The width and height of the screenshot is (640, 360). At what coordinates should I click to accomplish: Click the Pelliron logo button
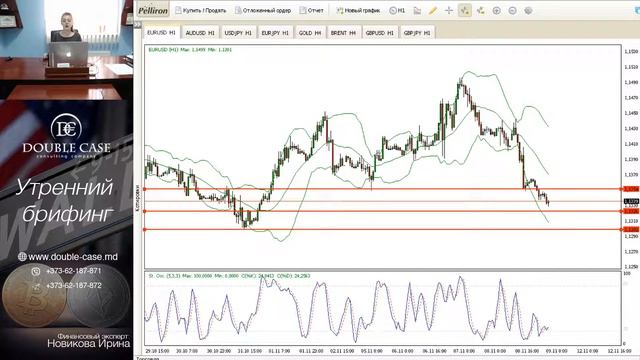coord(153,11)
